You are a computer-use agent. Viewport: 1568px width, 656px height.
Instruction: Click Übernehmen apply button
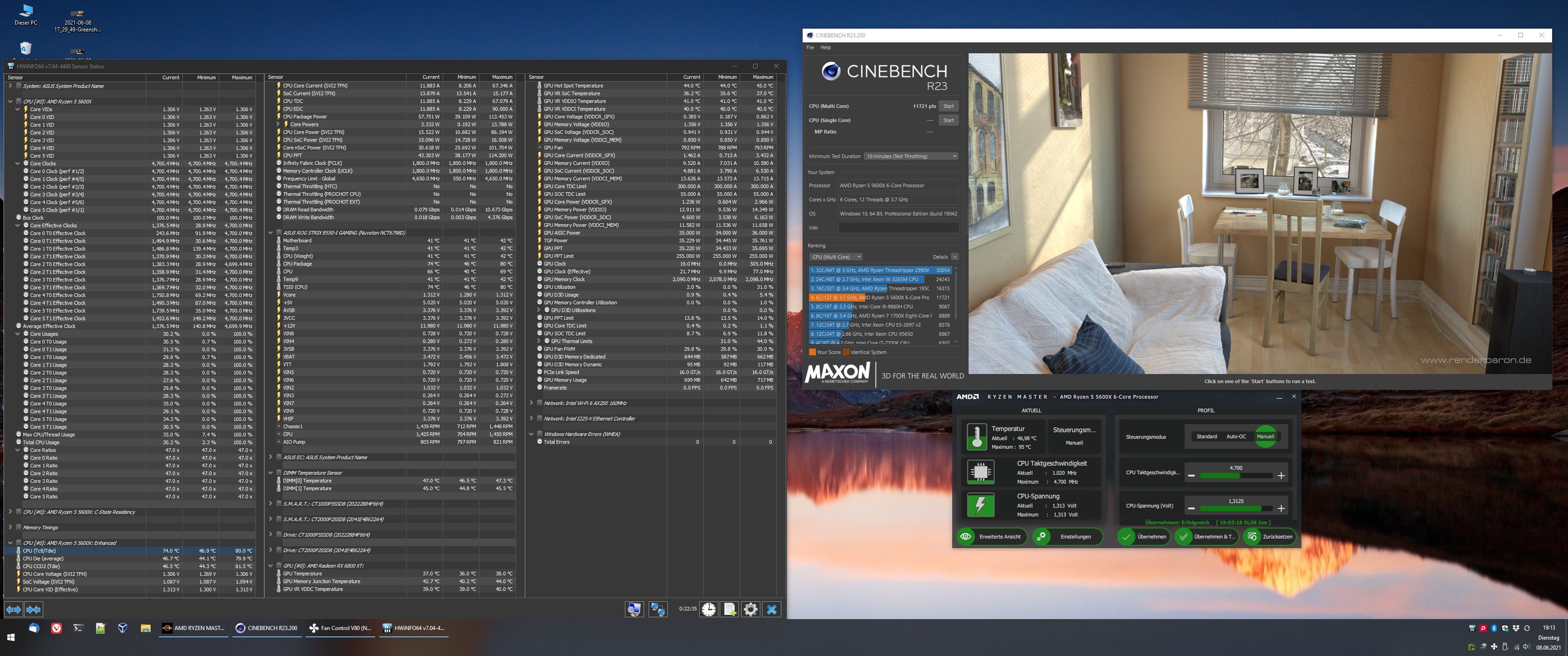1144,537
